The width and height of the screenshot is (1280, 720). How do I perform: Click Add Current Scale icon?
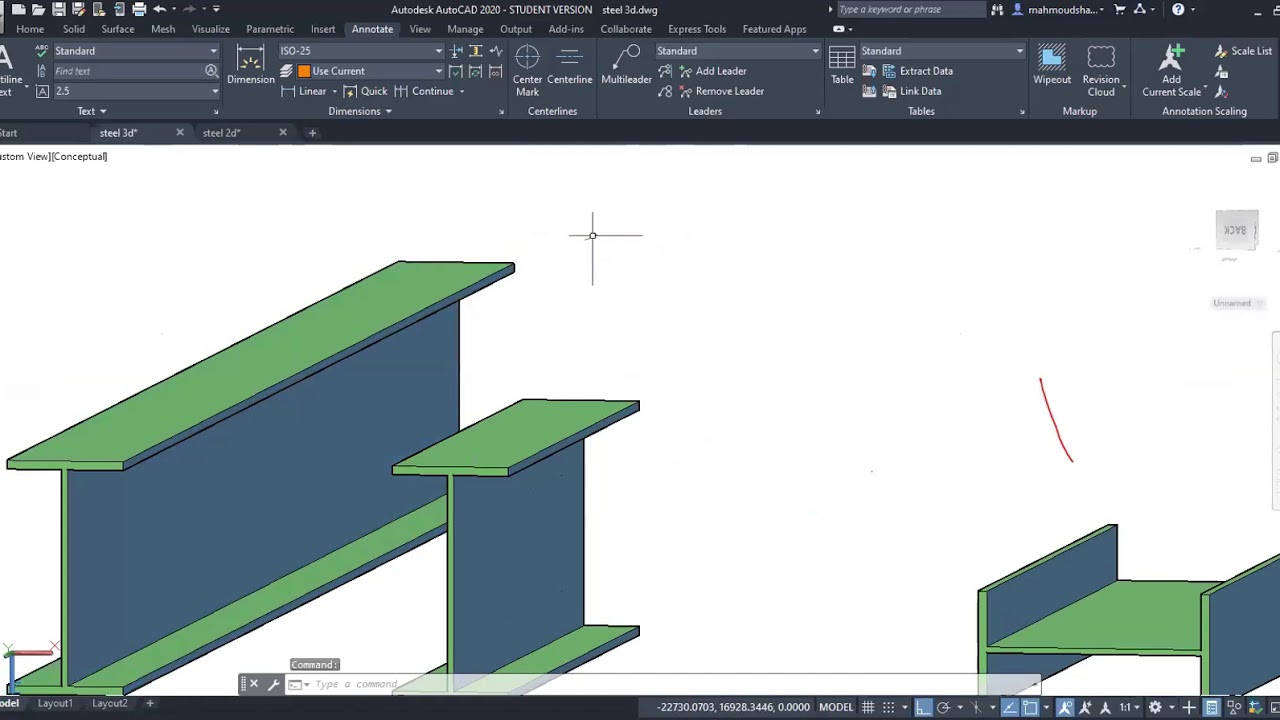point(1171,71)
